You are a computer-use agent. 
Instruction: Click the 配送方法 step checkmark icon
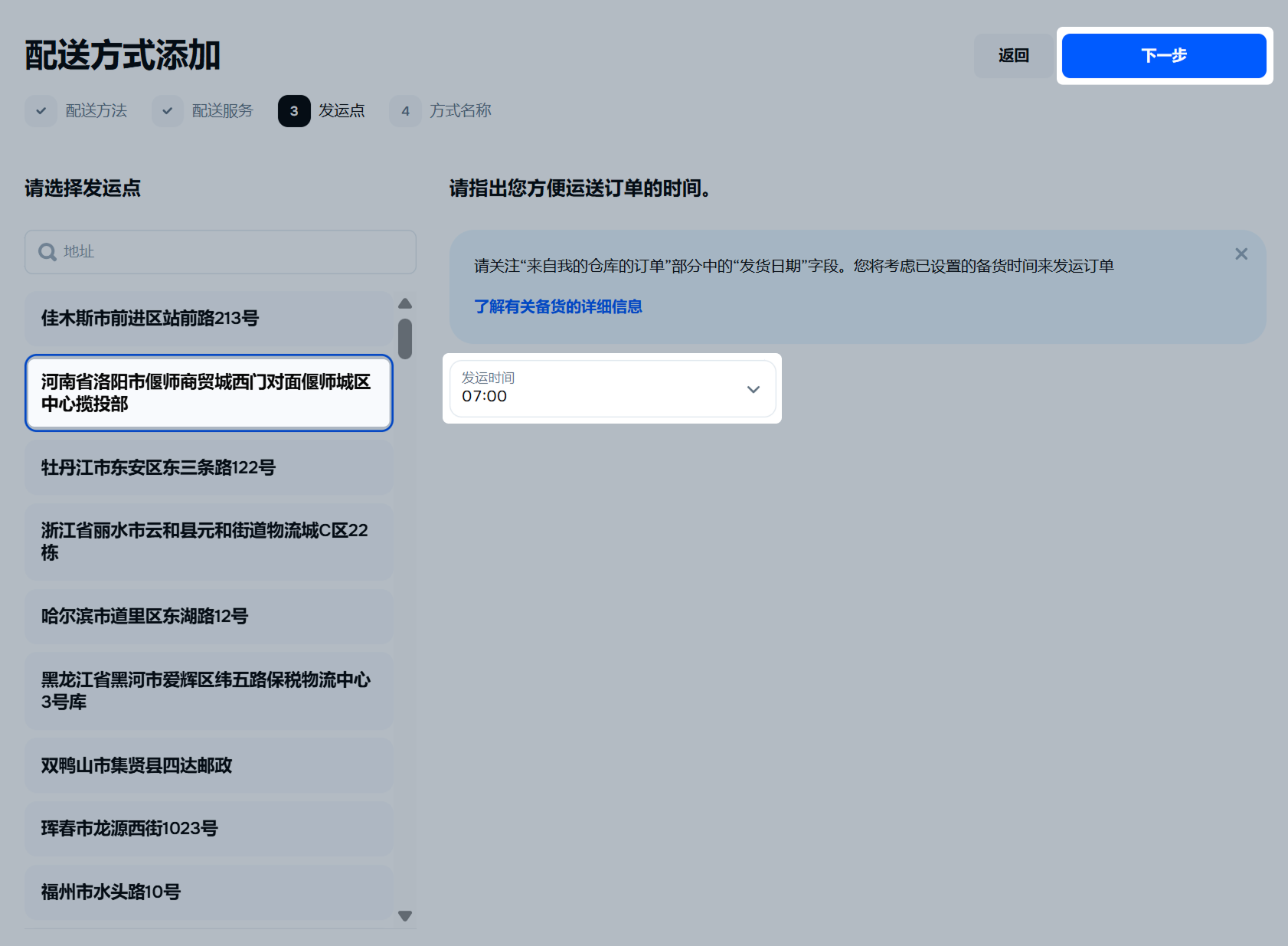point(41,111)
